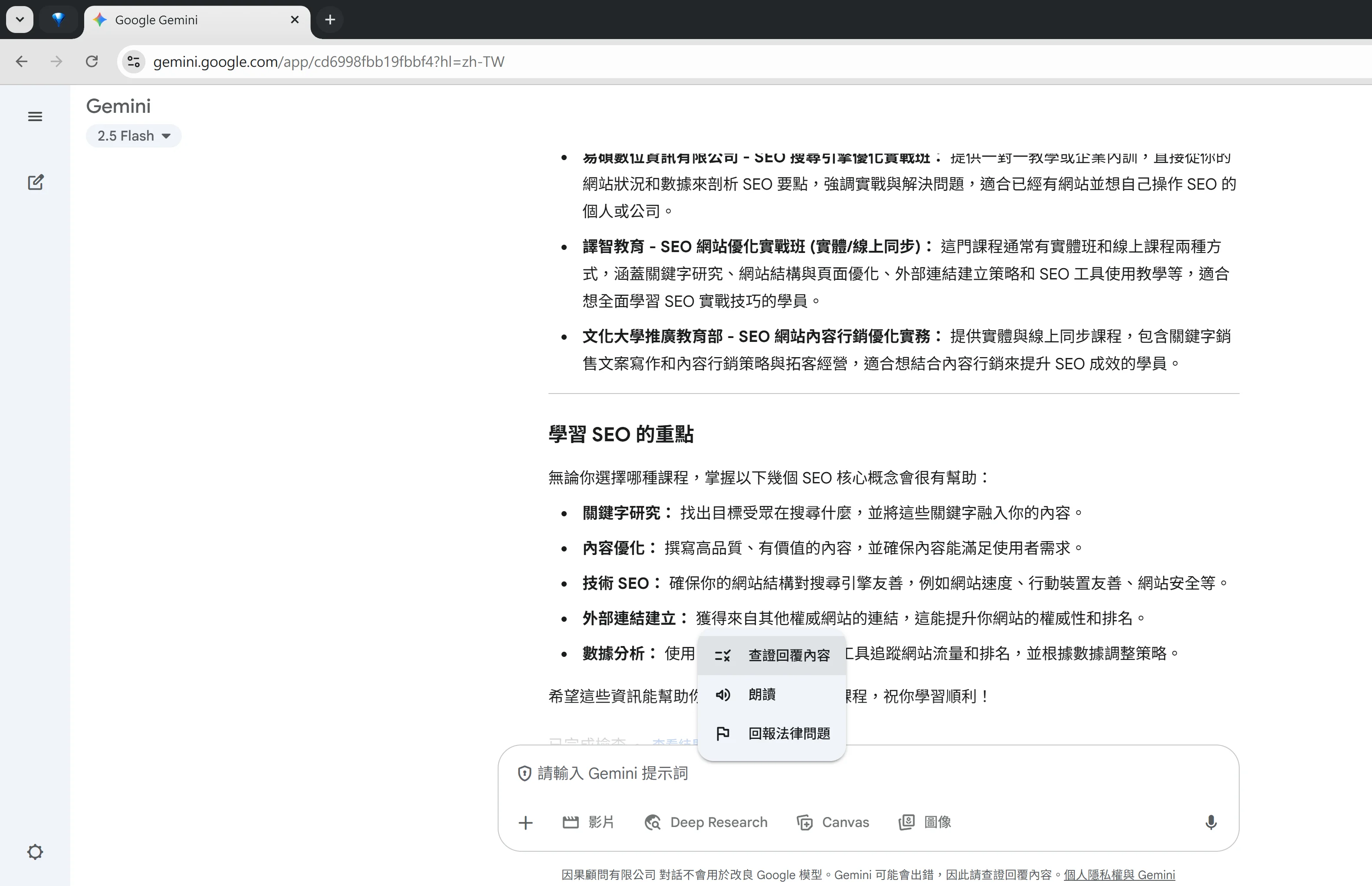The image size is (1372, 886).
Task: Reload the page with refresh icon
Action: pyautogui.click(x=92, y=62)
